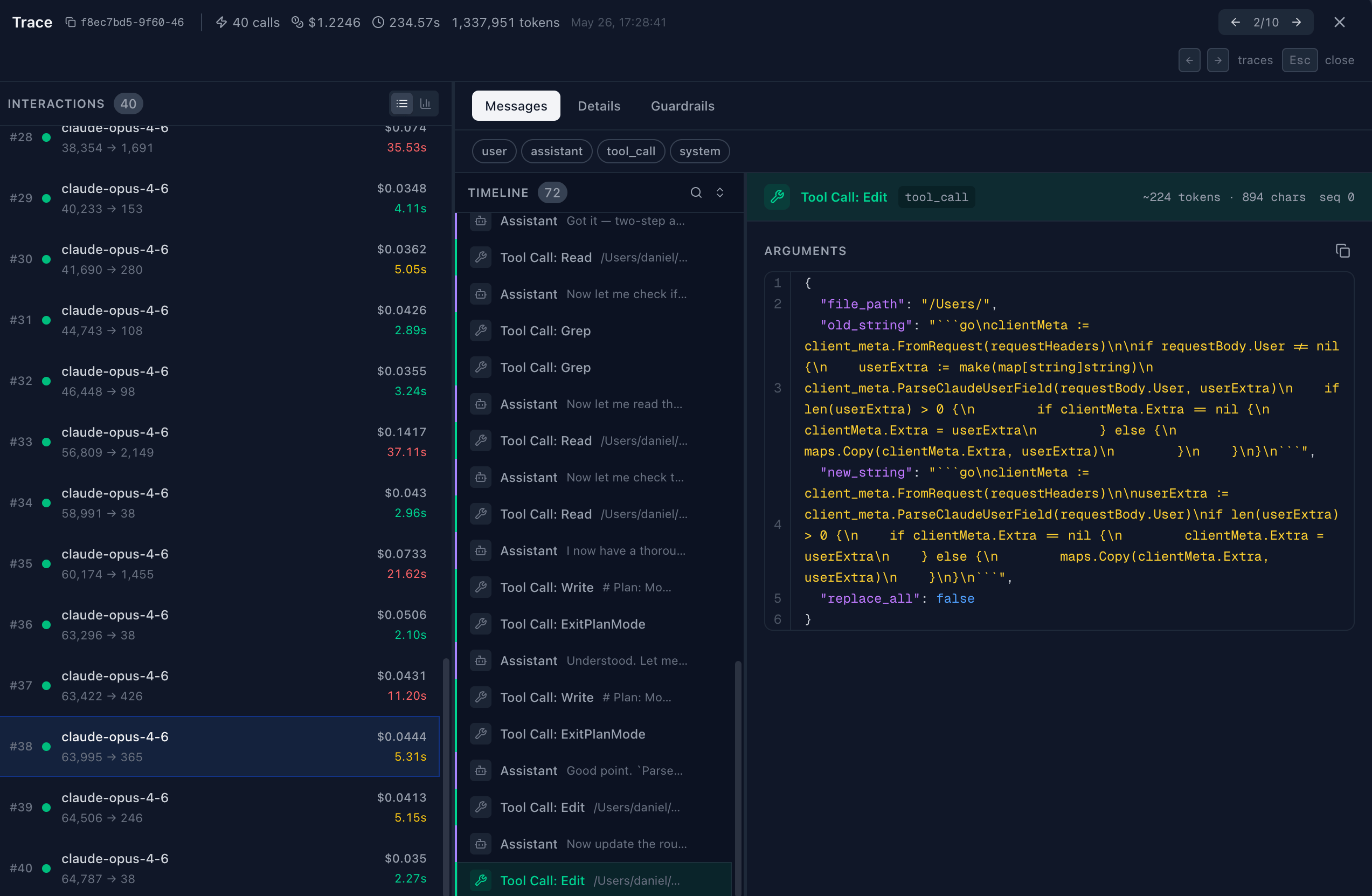Click the $1.2246 cost stat
This screenshot has height=896, width=1372.
click(325, 23)
